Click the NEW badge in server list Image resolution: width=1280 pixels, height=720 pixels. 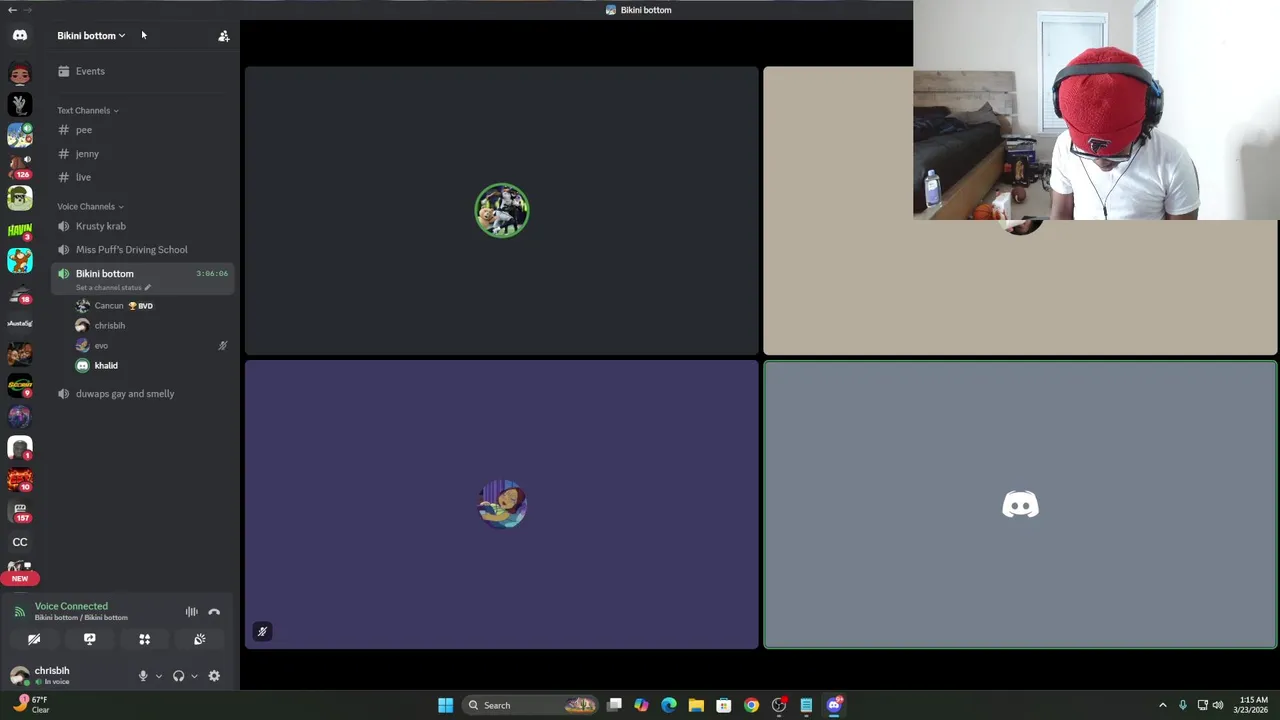click(x=20, y=578)
